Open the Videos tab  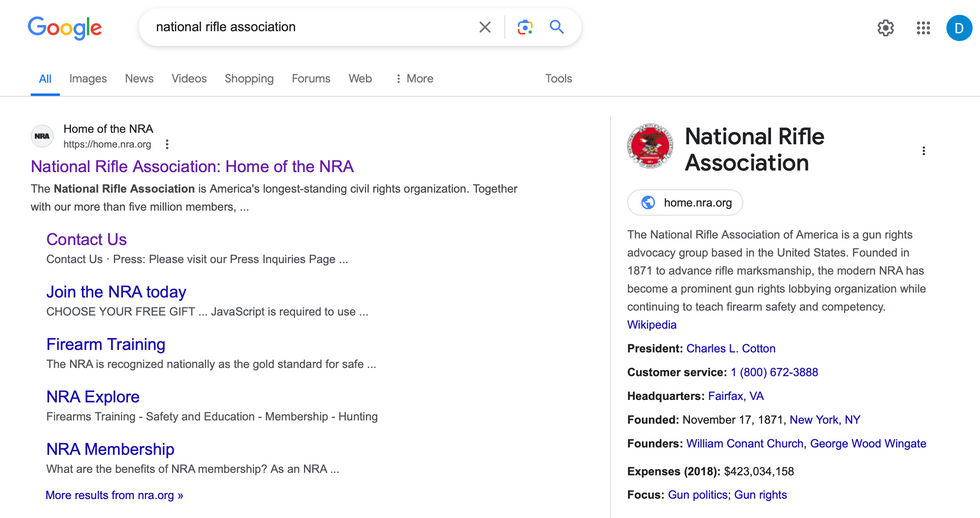[189, 79]
